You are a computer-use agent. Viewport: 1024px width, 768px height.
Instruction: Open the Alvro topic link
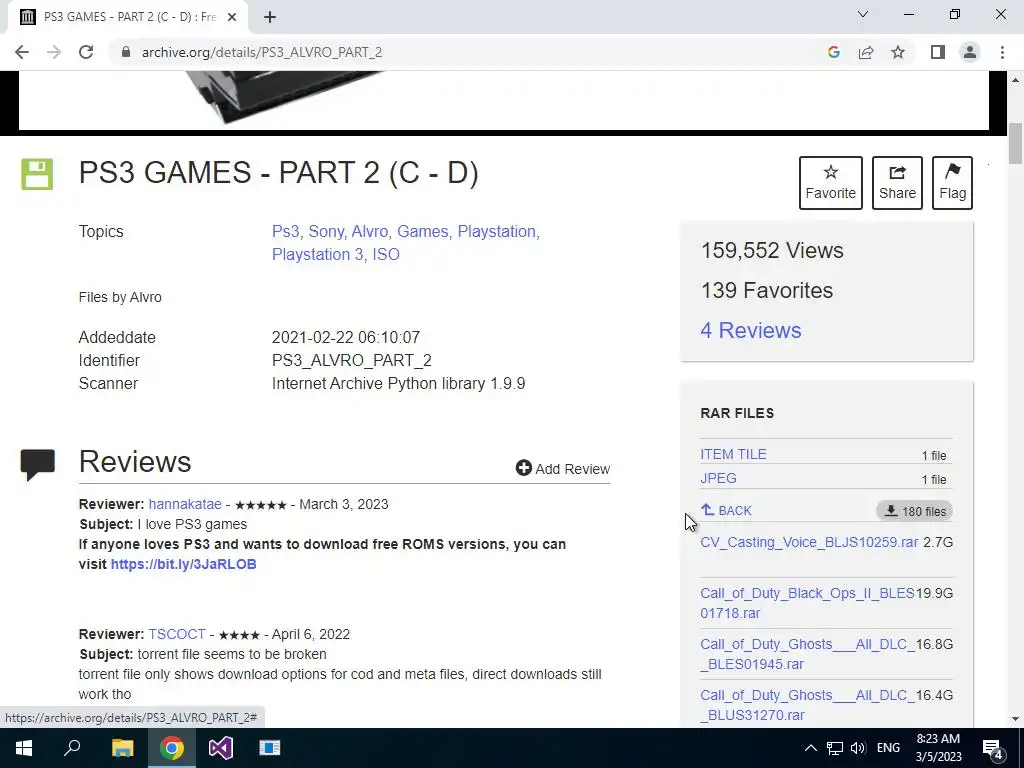(370, 231)
